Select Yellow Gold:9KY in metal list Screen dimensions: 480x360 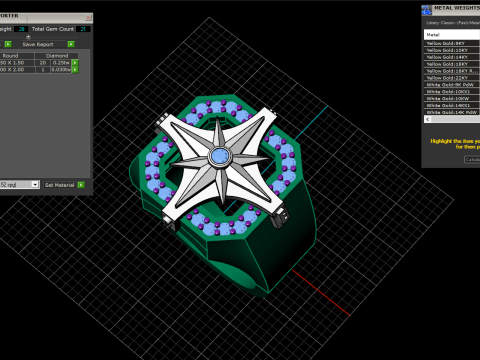[452, 43]
